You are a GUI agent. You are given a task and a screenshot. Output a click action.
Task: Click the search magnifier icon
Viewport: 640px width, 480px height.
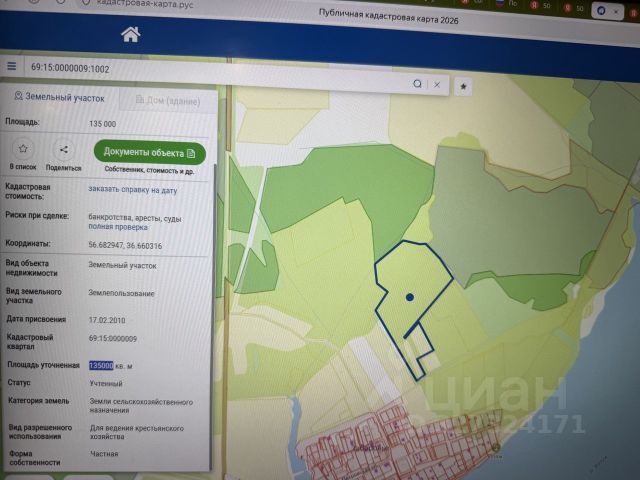point(417,84)
